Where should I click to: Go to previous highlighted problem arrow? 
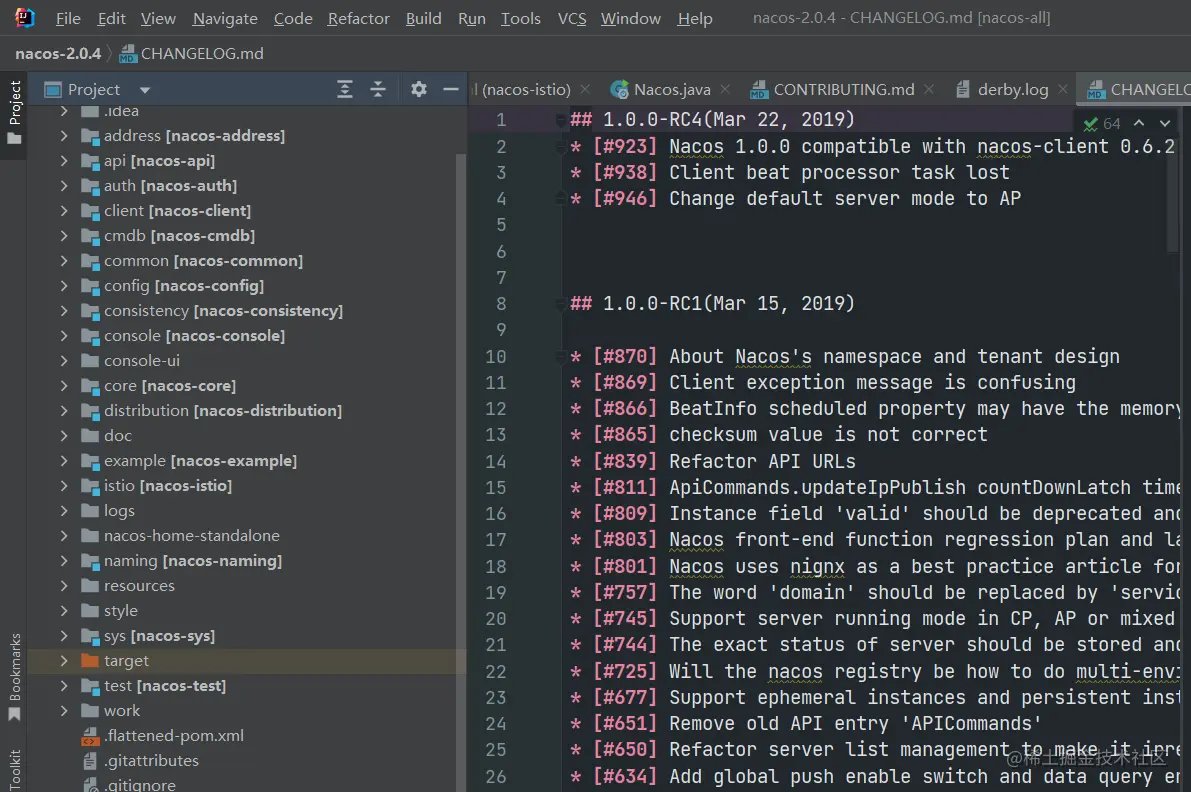1139,123
